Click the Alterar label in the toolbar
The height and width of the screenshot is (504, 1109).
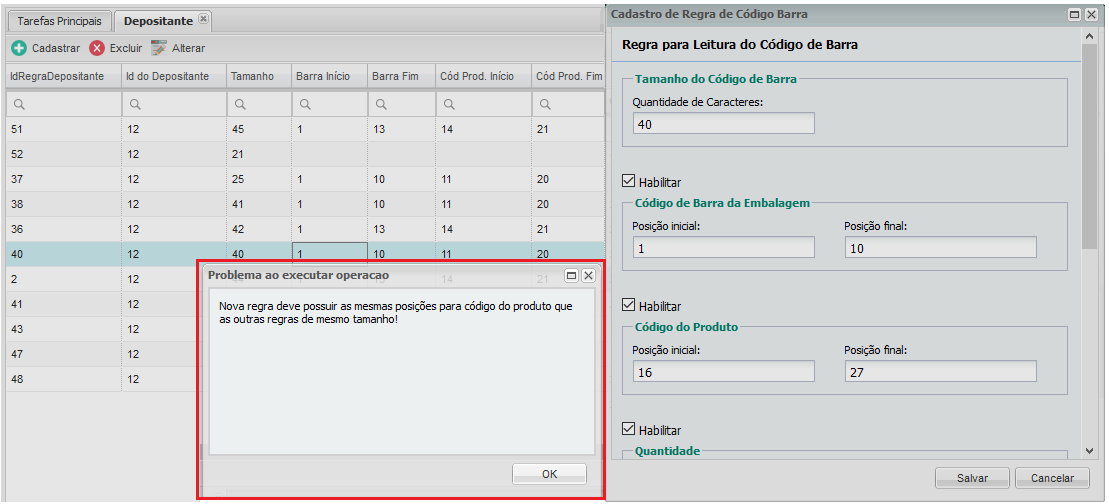tap(188, 48)
